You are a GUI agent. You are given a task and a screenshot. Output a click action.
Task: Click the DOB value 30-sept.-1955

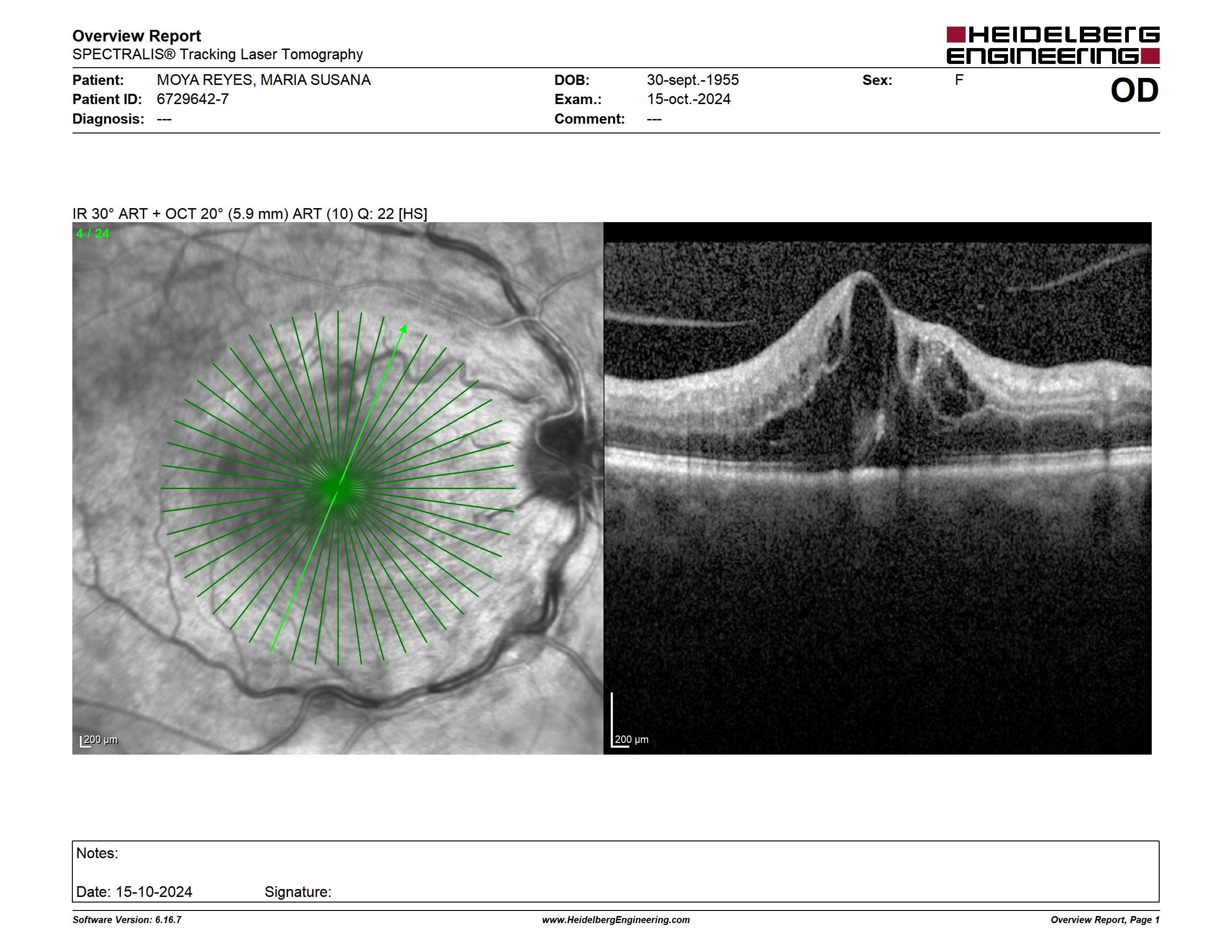click(693, 80)
